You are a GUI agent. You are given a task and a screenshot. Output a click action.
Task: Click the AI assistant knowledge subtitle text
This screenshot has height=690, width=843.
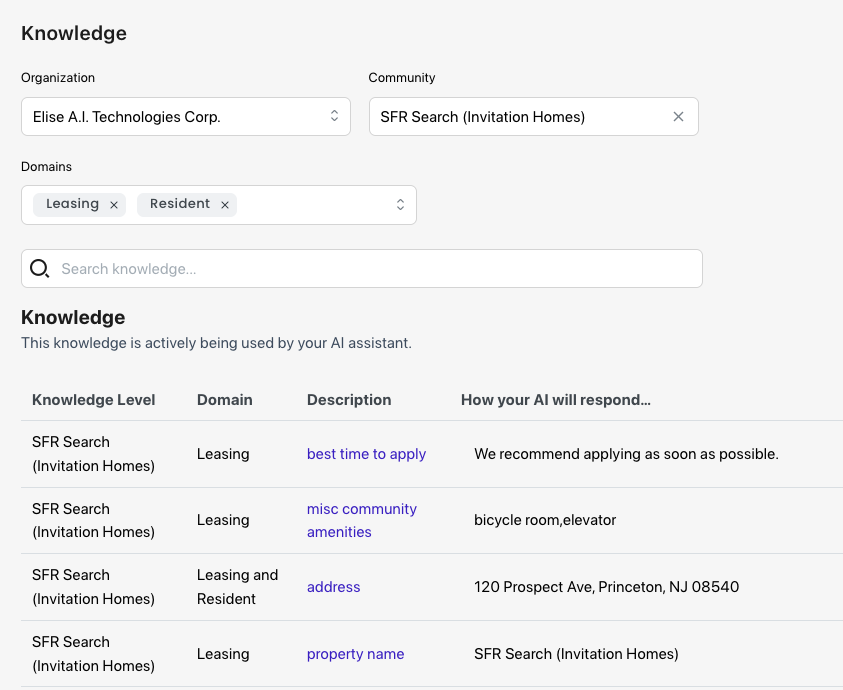[x=217, y=343]
